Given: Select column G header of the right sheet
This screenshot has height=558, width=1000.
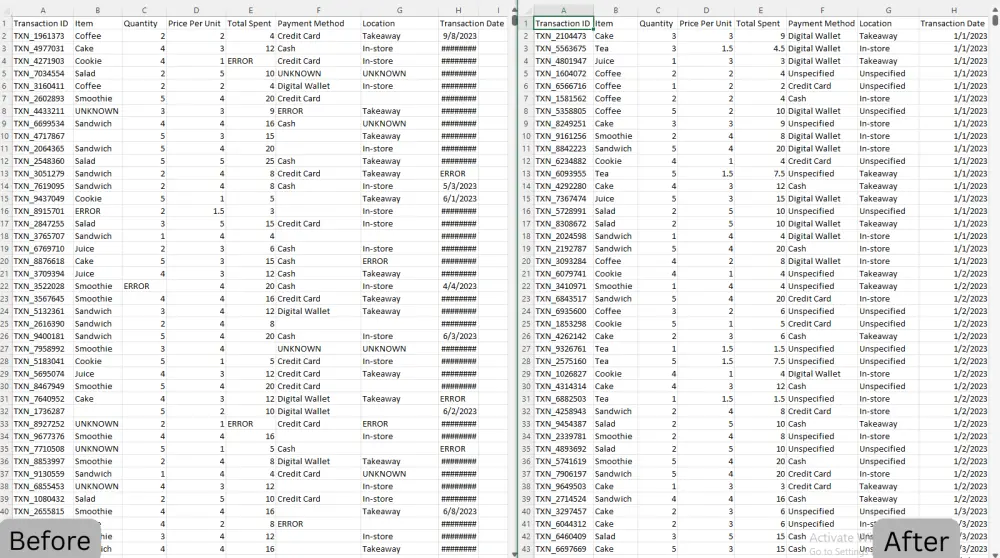Looking at the screenshot, I should [x=888, y=10].
